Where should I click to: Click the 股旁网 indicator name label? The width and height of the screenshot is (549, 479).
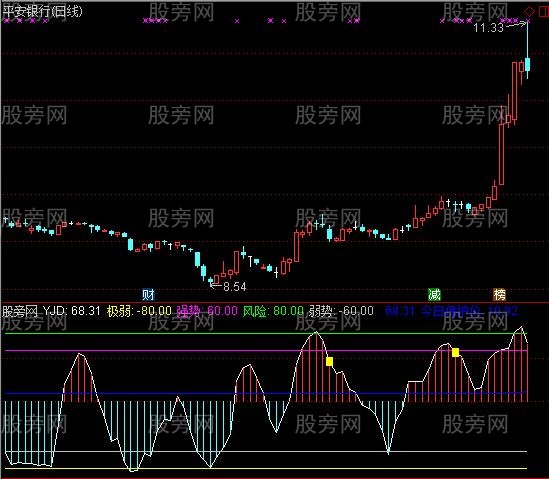click(x=20, y=311)
